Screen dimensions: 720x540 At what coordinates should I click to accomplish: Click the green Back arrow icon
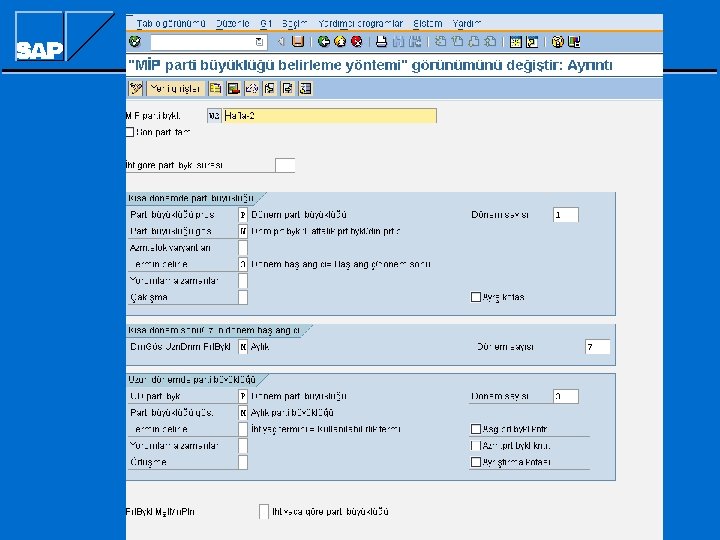[324, 42]
